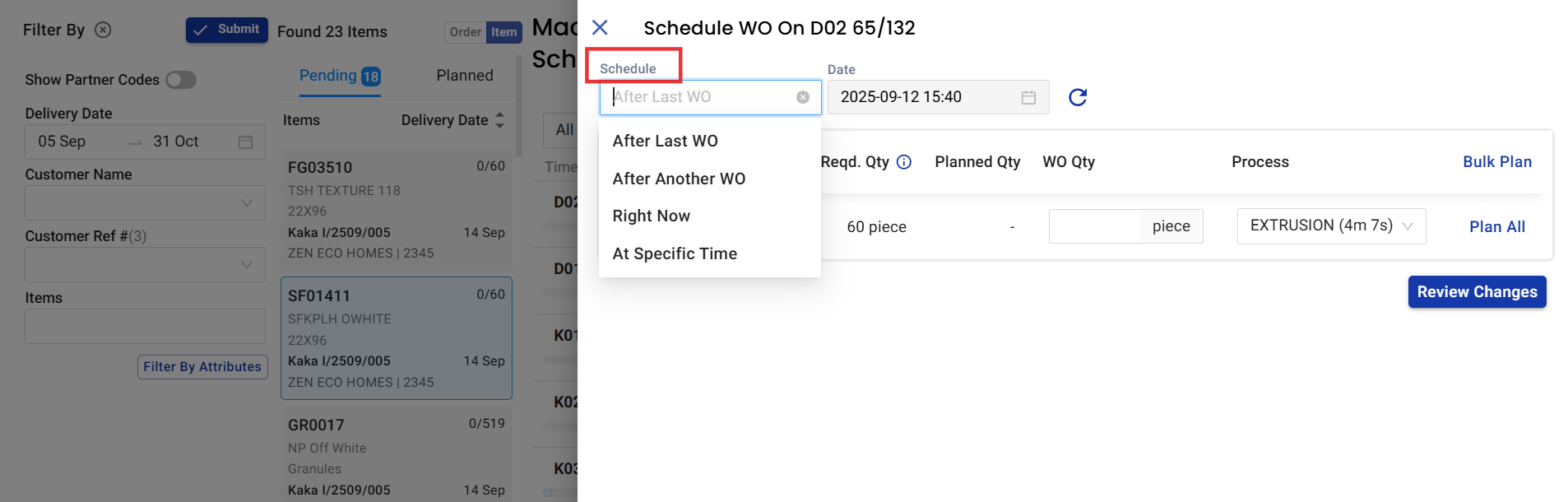
Task: Close the Schedule WO panel
Action: tap(600, 28)
